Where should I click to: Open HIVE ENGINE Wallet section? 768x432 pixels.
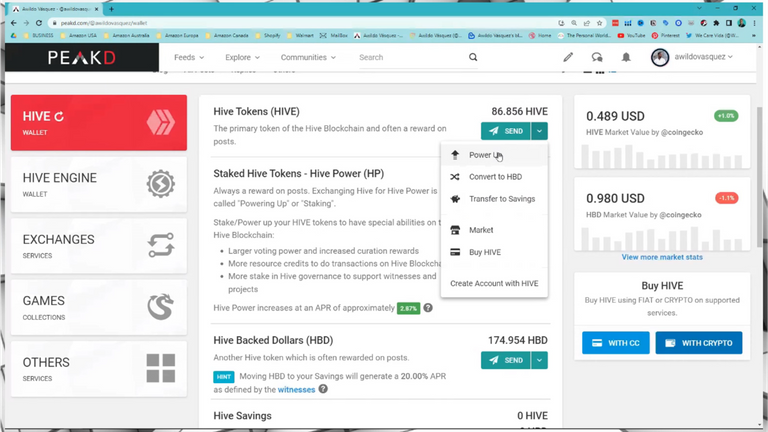coord(99,184)
